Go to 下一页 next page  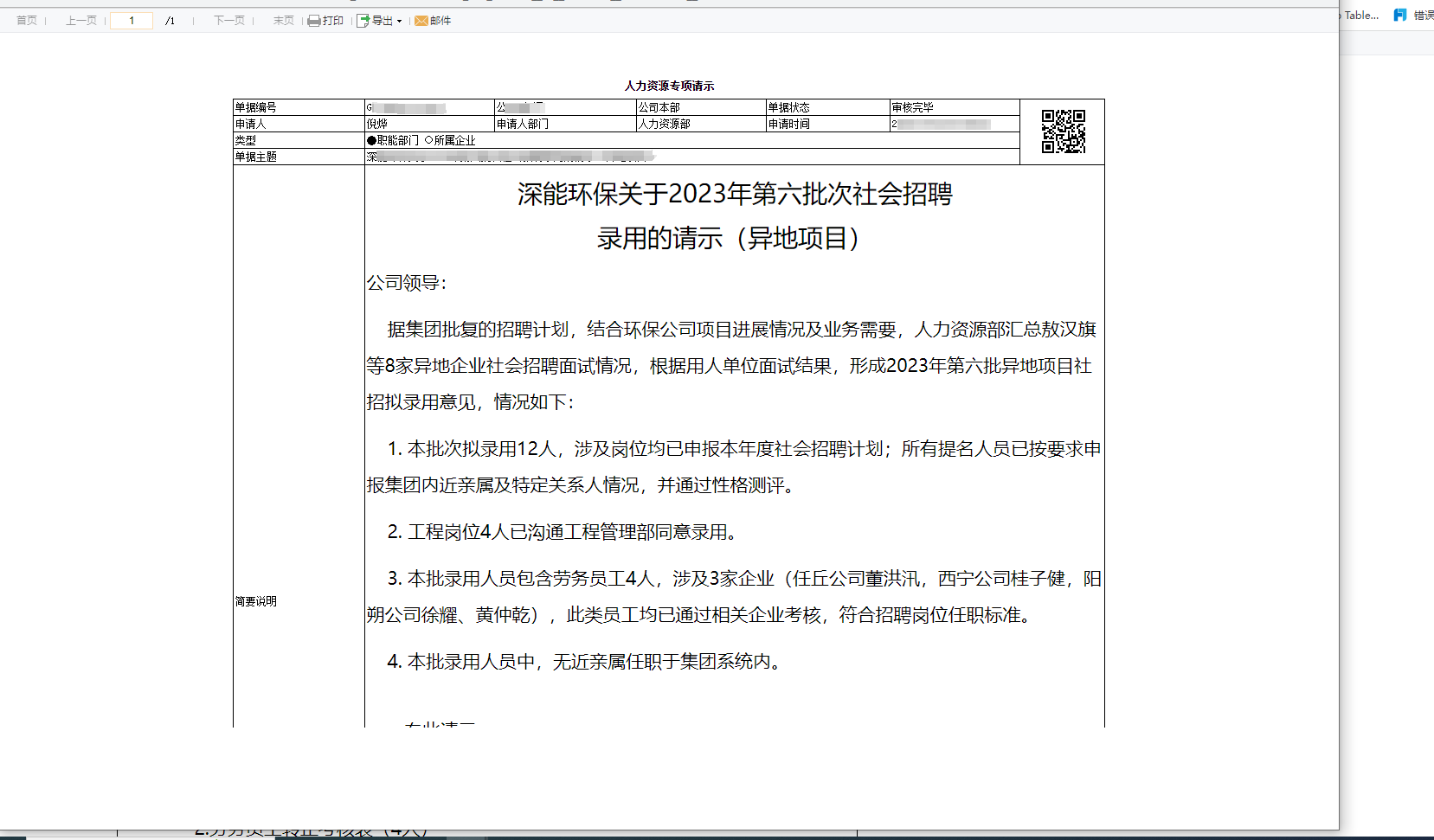229,21
